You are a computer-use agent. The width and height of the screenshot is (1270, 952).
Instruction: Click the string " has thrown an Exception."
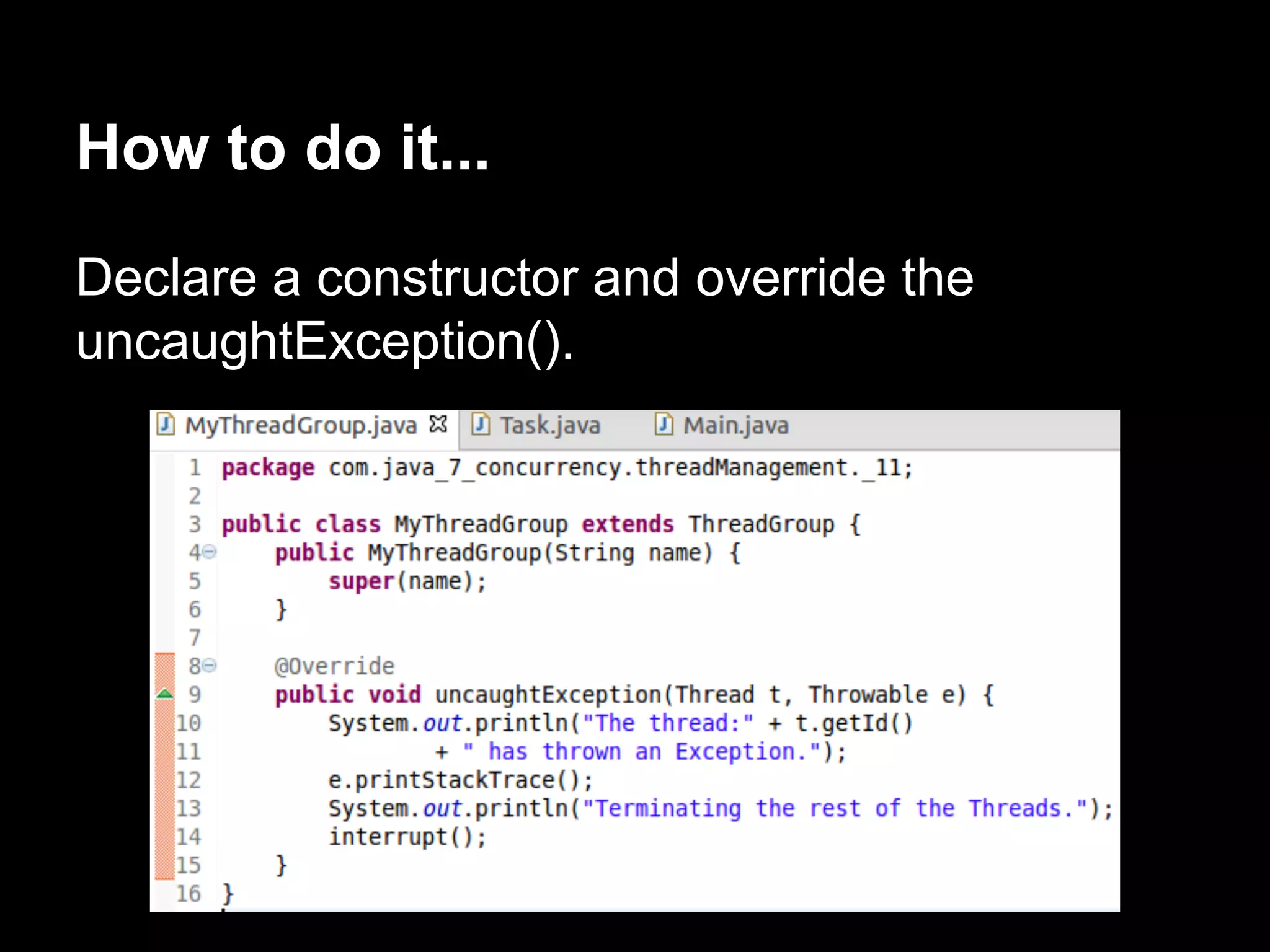[642, 752]
